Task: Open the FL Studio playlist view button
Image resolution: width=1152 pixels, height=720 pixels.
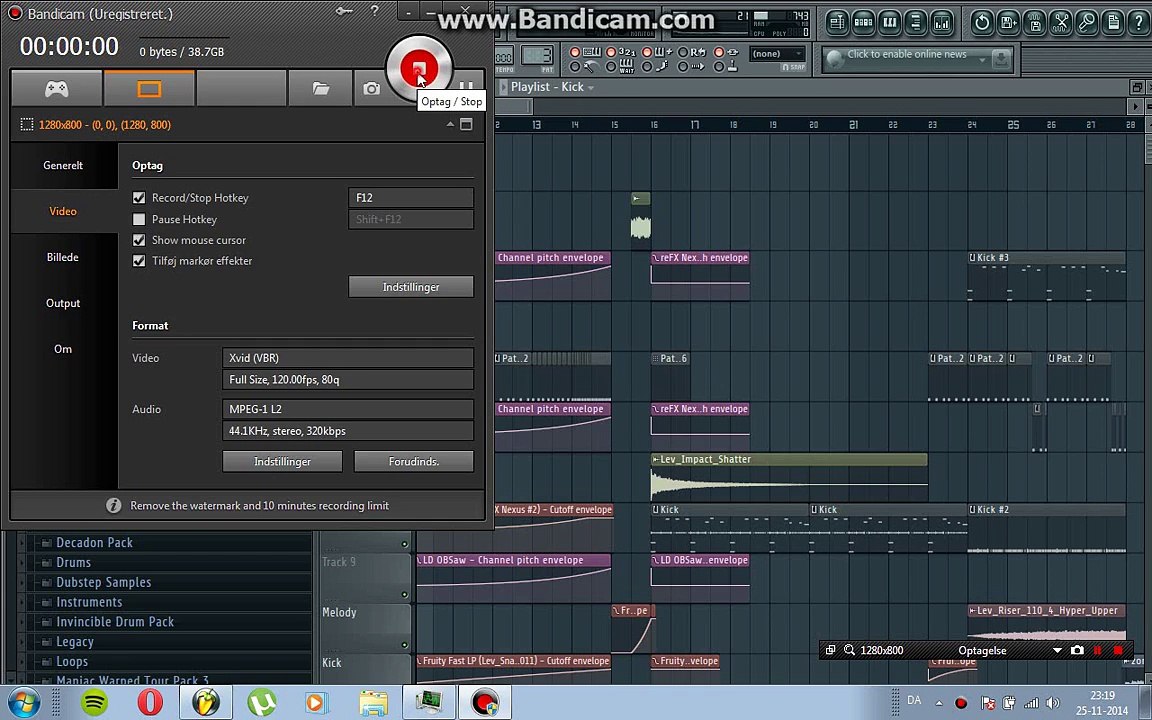Action: (837, 23)
